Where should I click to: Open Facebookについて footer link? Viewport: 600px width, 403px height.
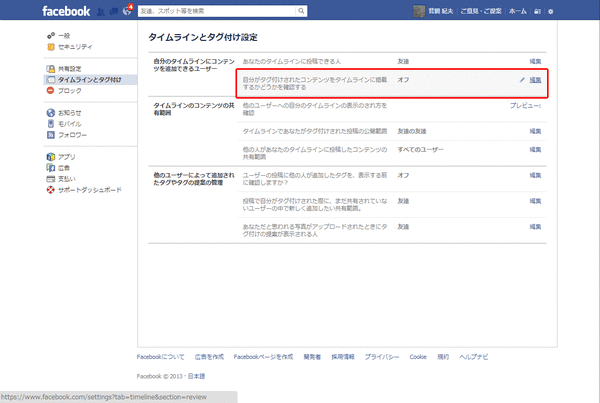pos(160,357)
